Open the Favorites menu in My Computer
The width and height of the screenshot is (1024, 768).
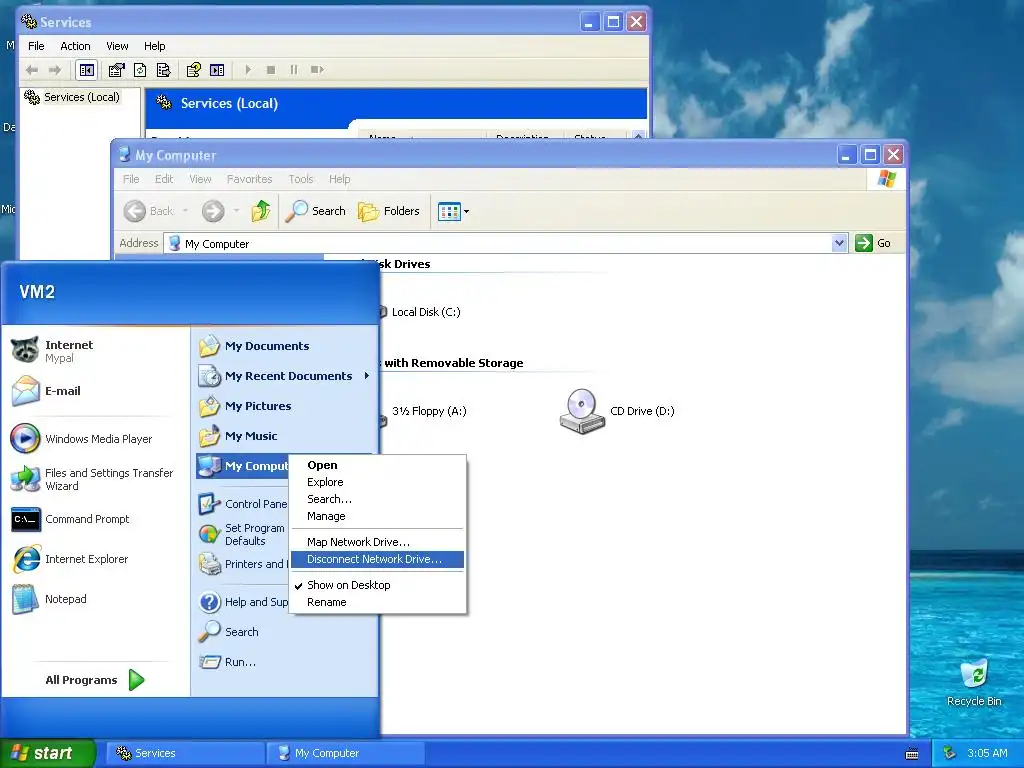tap(249, 179)
